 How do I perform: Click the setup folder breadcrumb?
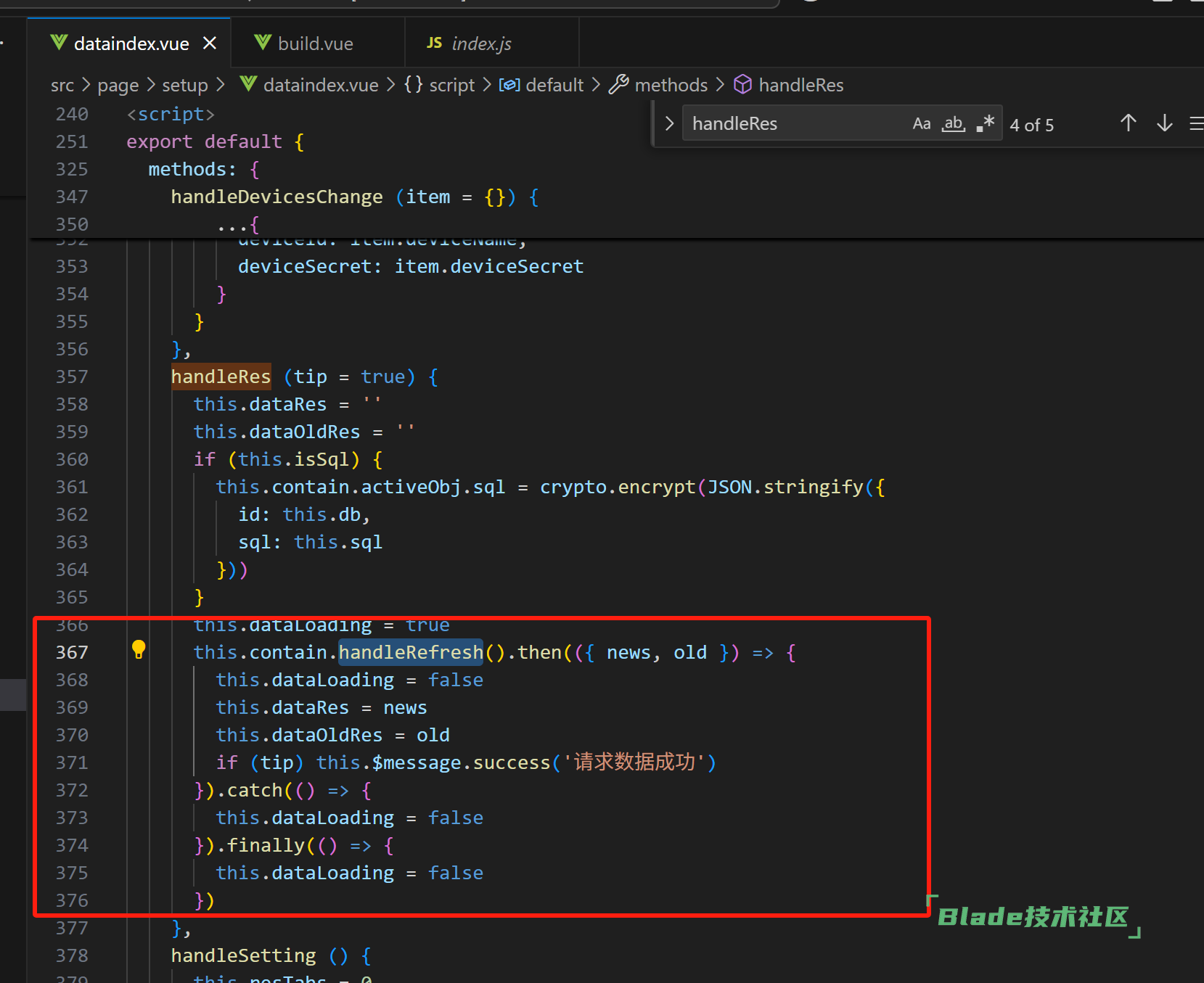pyautogui.click(x=184, y=86)
